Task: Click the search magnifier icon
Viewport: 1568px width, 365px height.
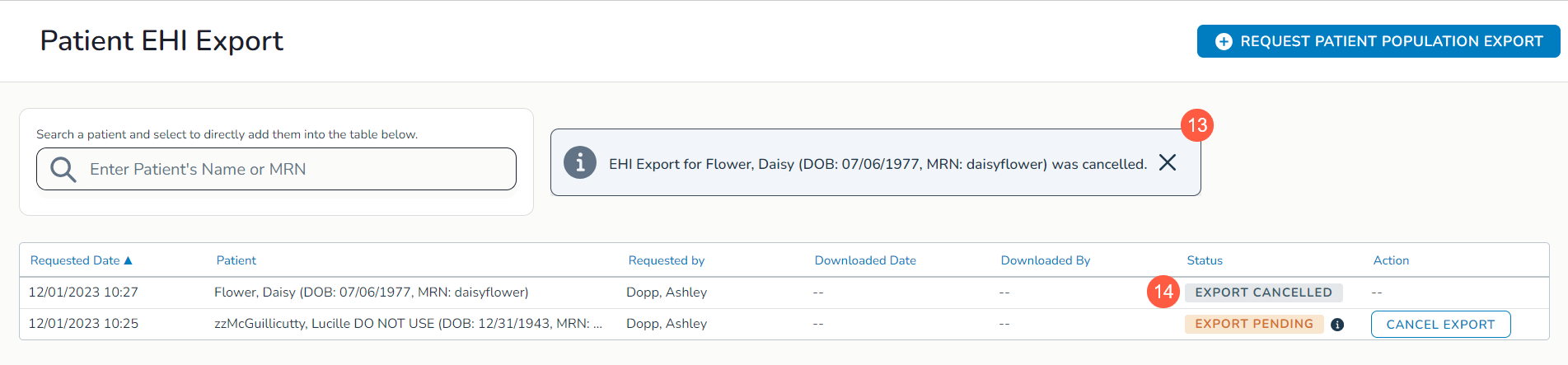Action: (x=63, y=170)
